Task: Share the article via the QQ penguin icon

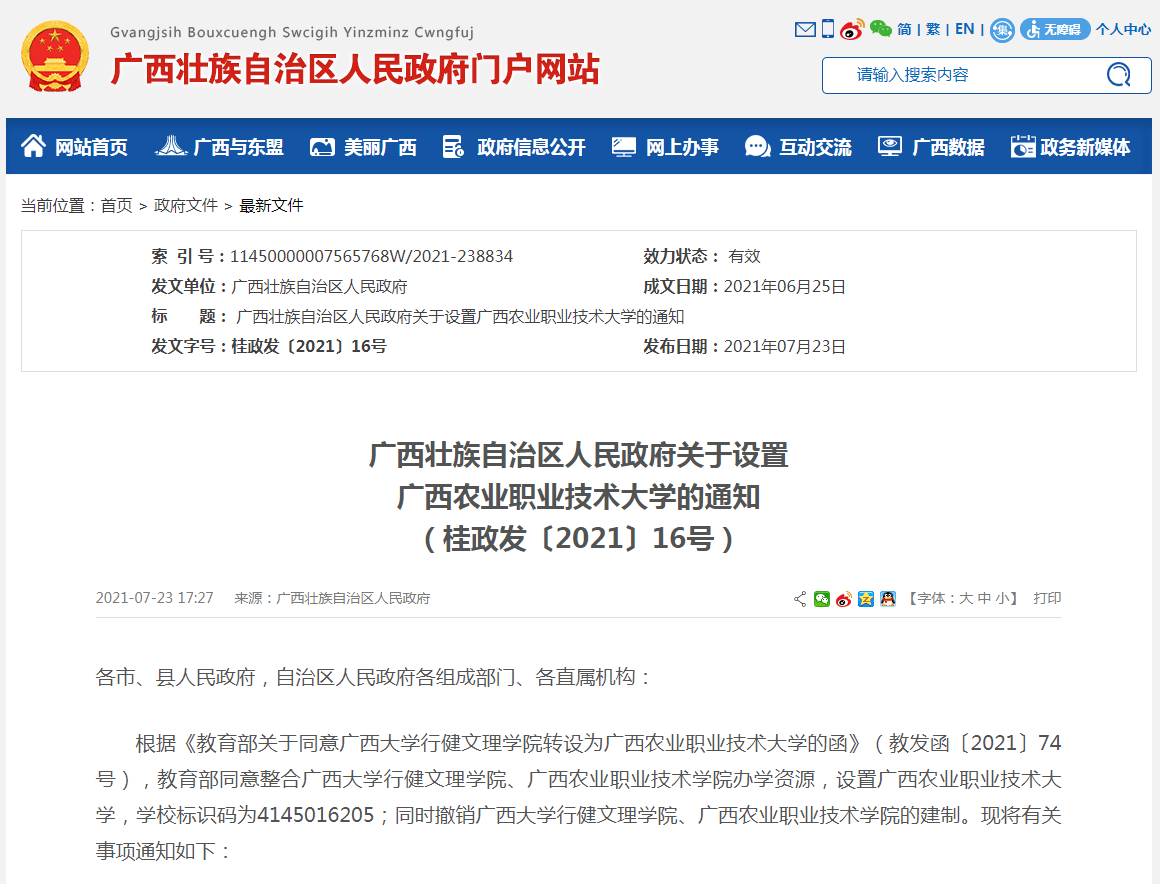Action: (x=886, y=598)
